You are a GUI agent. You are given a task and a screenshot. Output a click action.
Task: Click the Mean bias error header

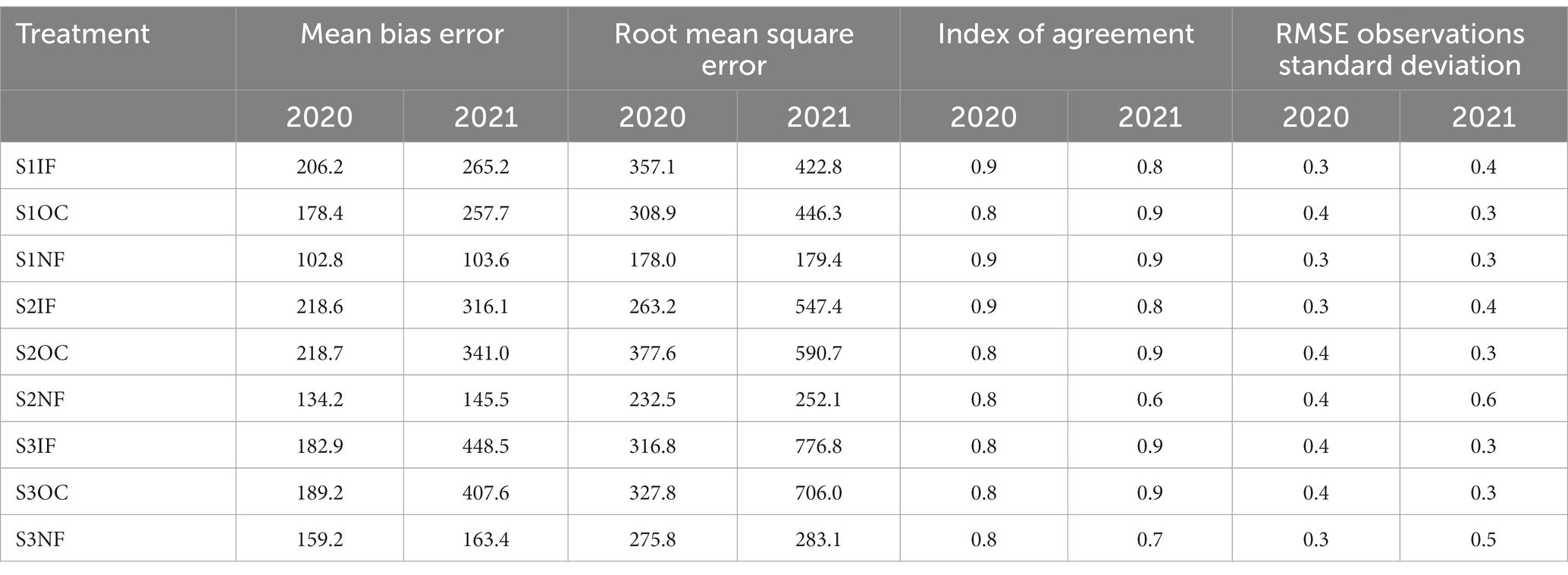coord(402,34)
